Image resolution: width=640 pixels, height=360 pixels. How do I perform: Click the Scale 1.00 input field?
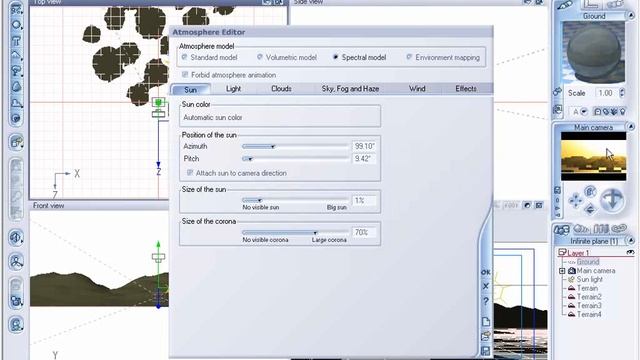pos(606,93)
